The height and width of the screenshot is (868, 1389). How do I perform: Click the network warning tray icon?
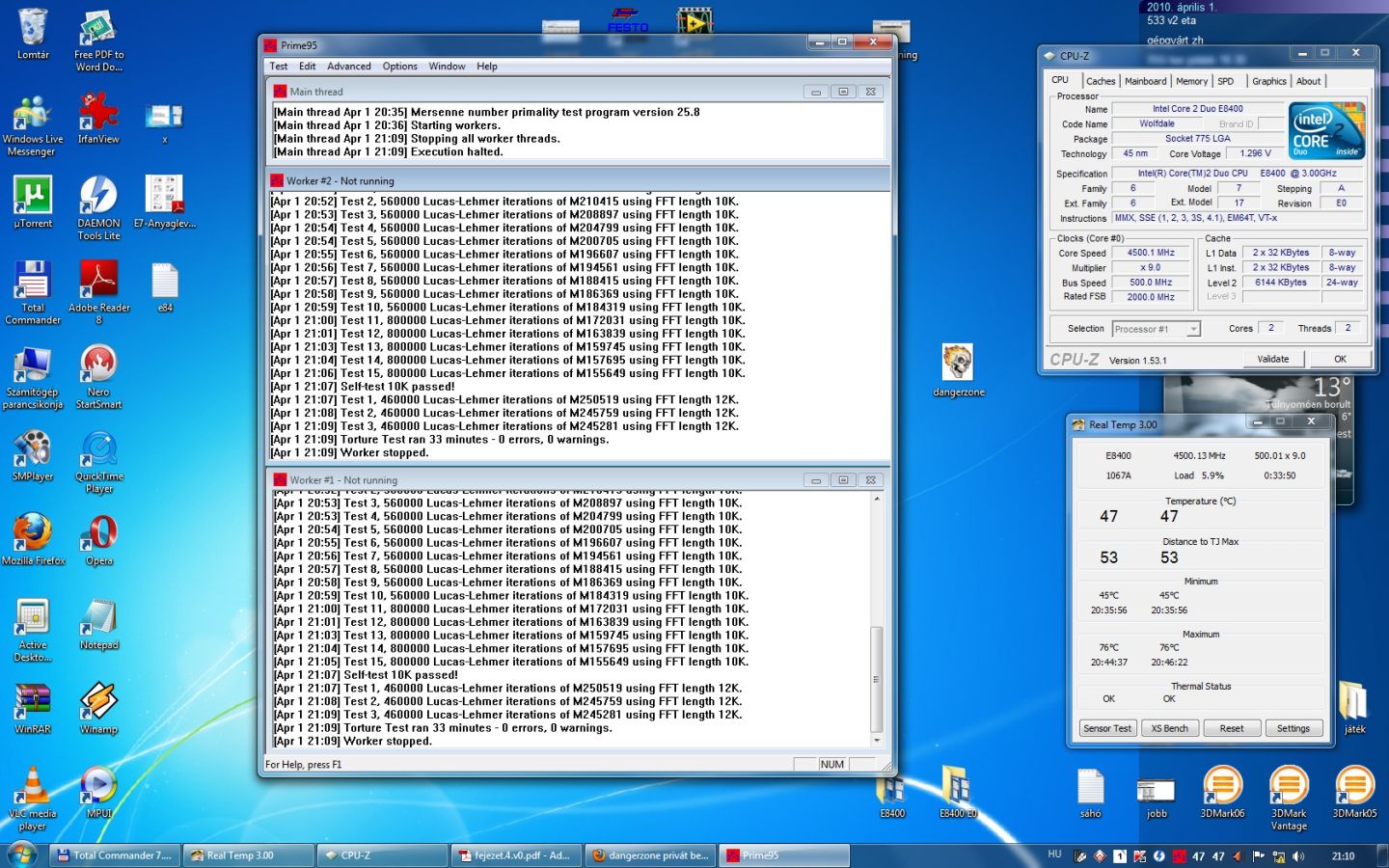pyautogui.click(x=1278, y=855)
